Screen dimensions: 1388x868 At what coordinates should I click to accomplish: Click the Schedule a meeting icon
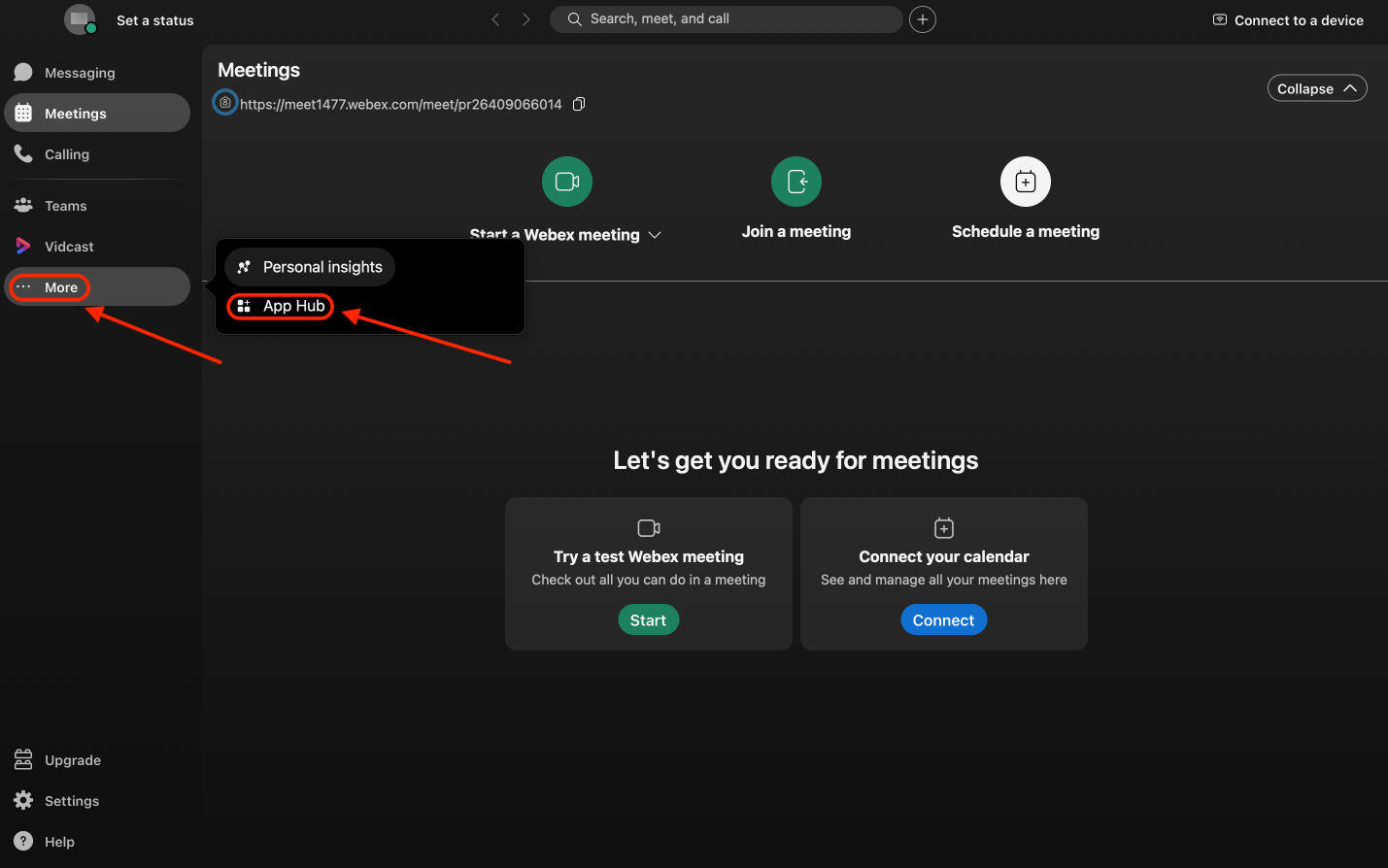(1026, 182)
